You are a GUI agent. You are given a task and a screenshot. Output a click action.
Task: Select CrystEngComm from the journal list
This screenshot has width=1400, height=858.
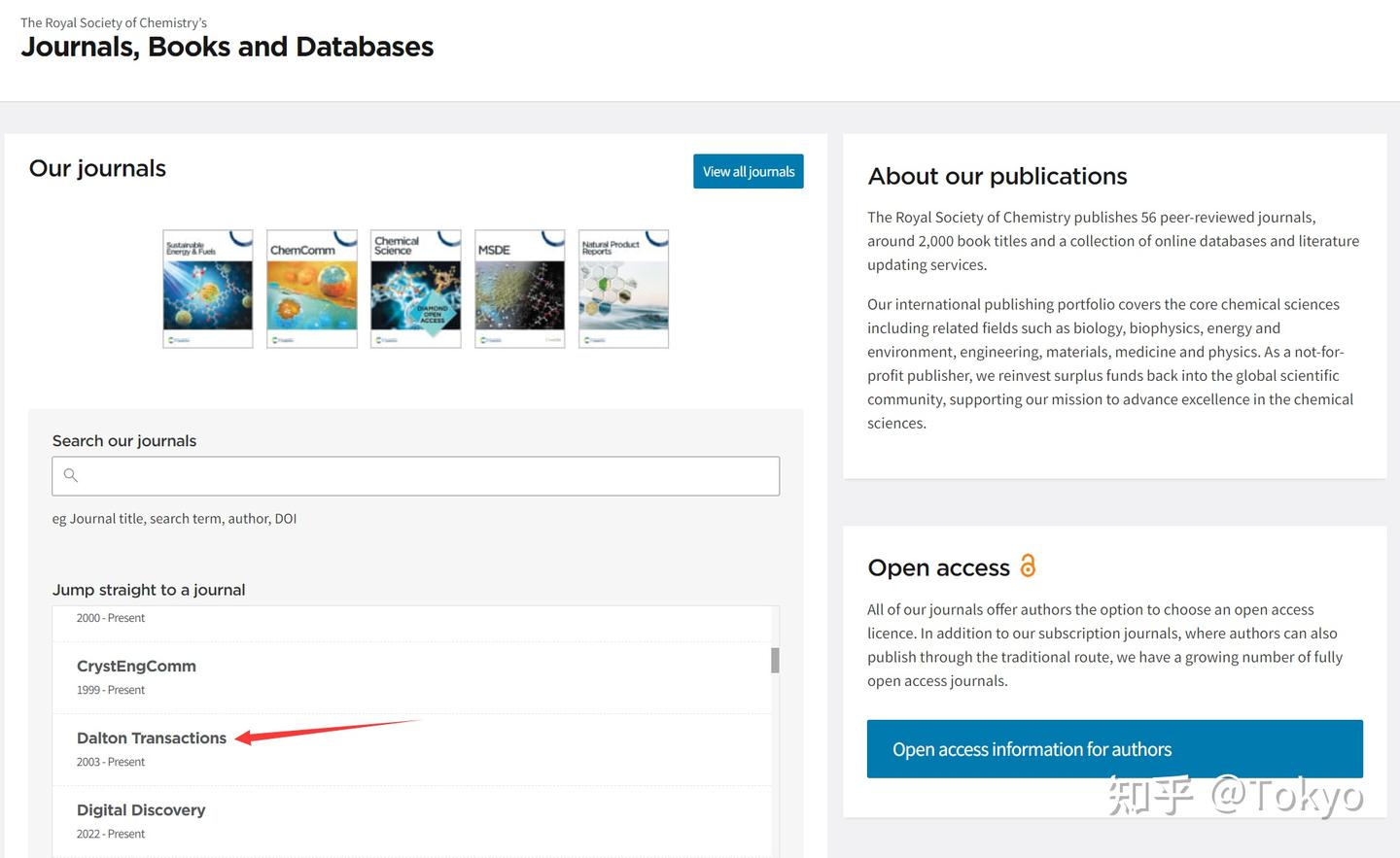[x=137, y=667]
